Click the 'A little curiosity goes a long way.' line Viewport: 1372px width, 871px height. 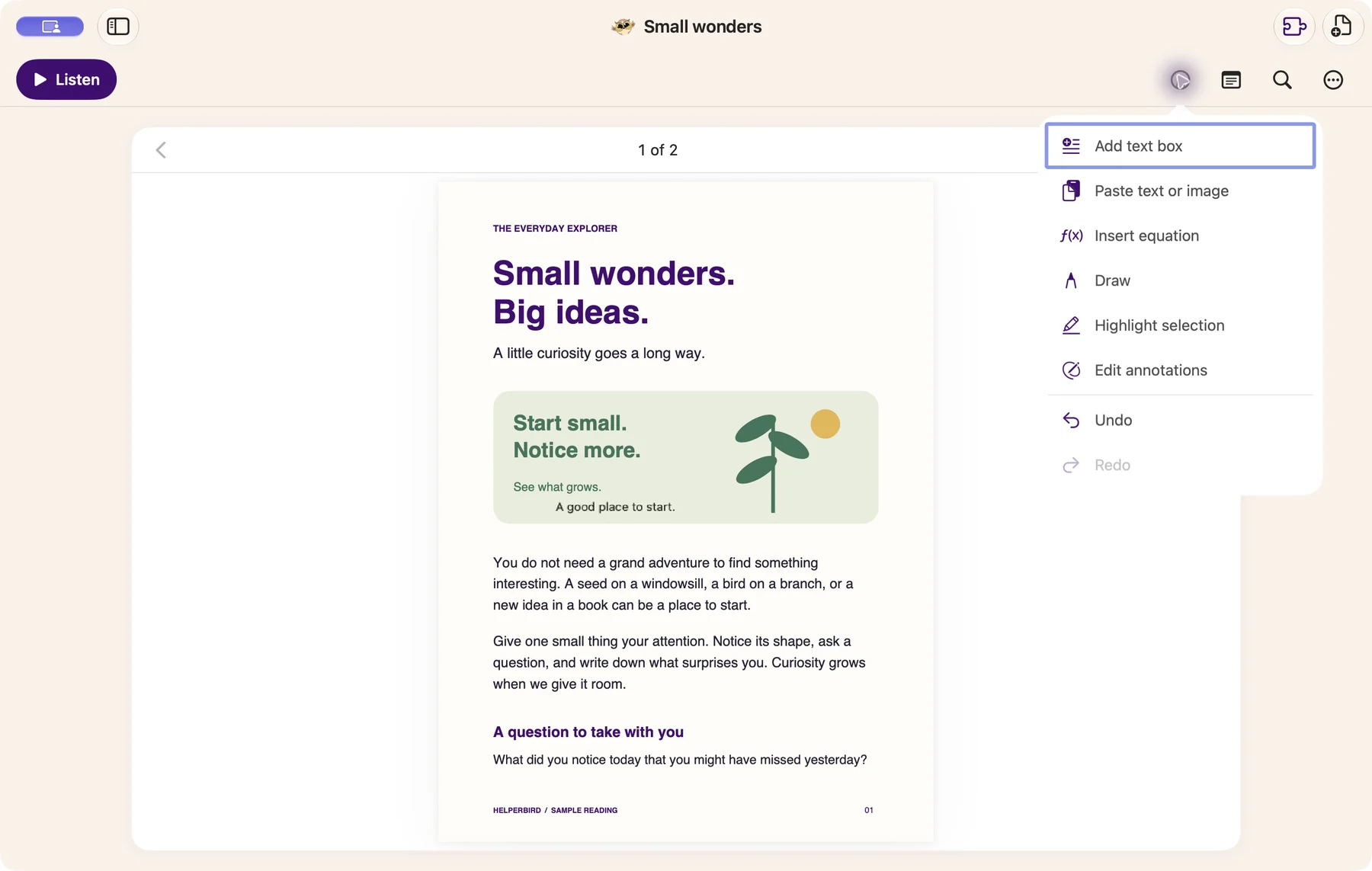[x=598, y=354]
